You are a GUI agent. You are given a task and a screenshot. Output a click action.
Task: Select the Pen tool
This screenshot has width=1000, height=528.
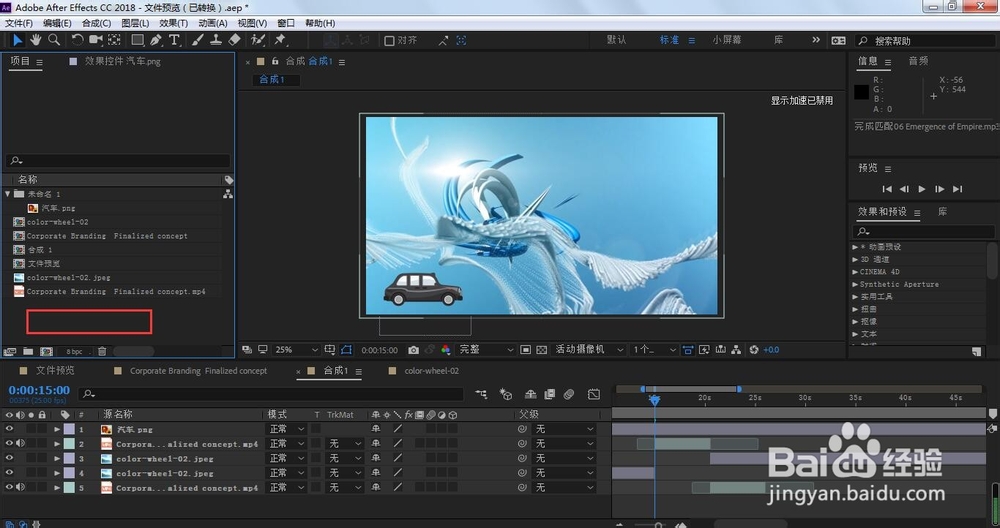(156, 40)
